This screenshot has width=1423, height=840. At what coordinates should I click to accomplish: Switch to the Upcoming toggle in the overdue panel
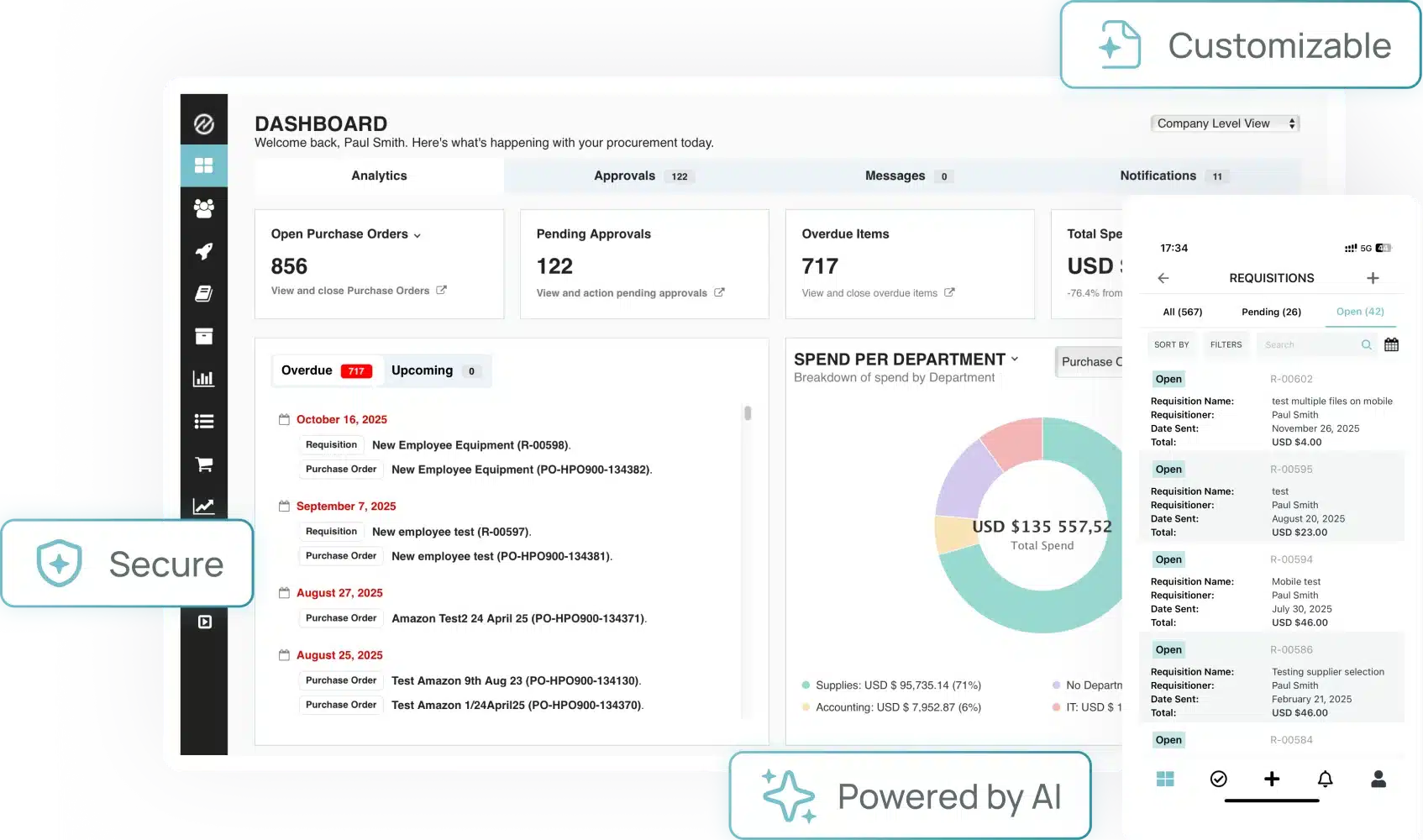click(423, 370)
